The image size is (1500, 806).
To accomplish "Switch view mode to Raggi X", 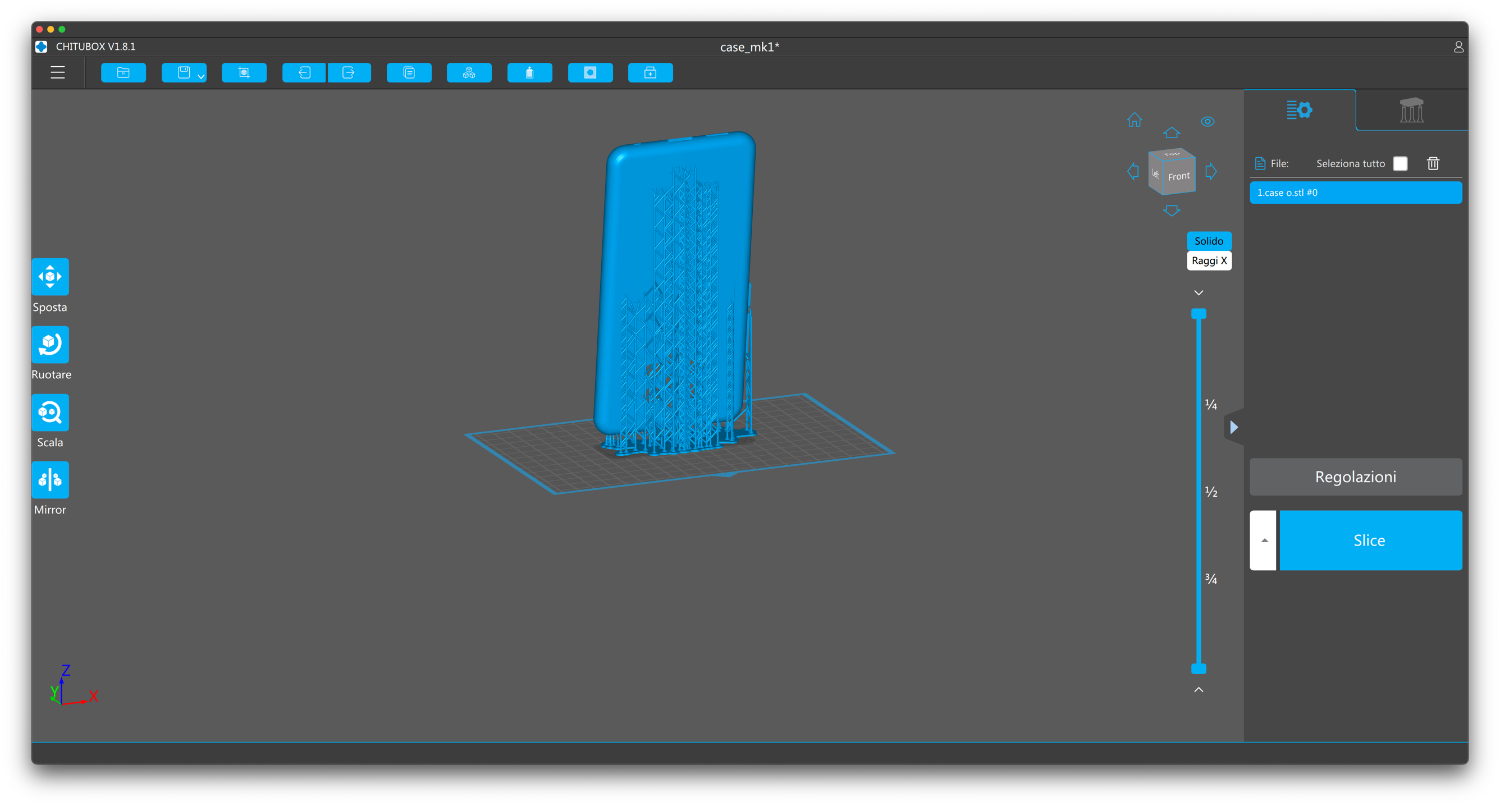I will coord(1209,261).
